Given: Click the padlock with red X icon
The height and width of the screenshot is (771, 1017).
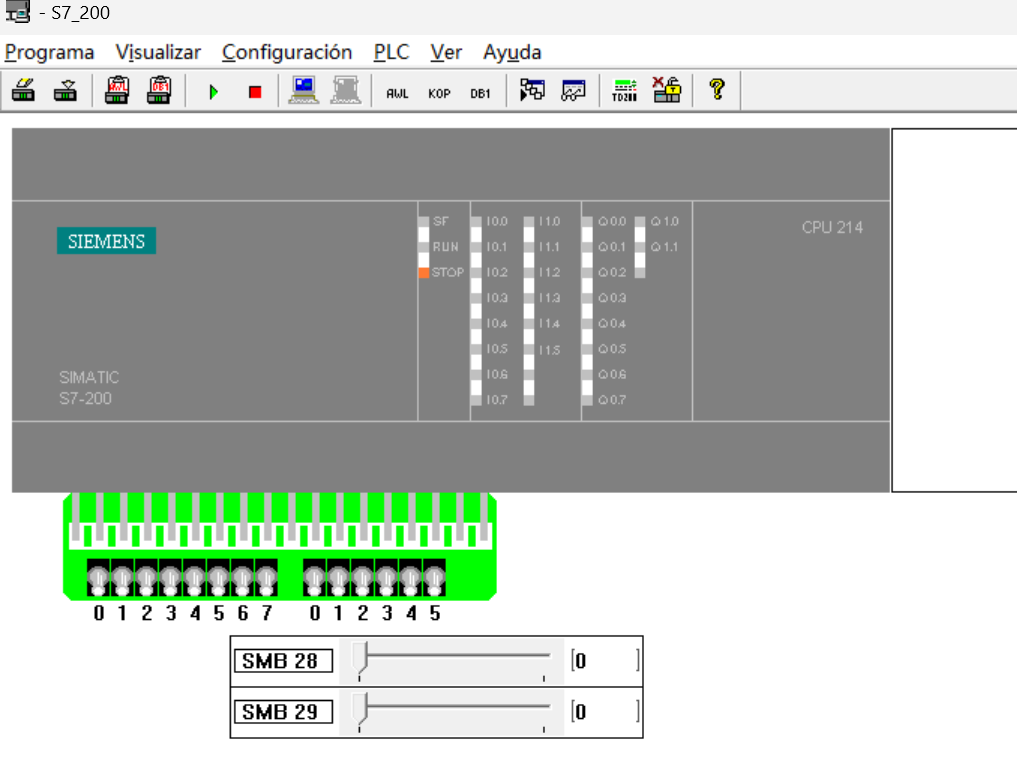Looking at the screenshot, I should 666,90.
